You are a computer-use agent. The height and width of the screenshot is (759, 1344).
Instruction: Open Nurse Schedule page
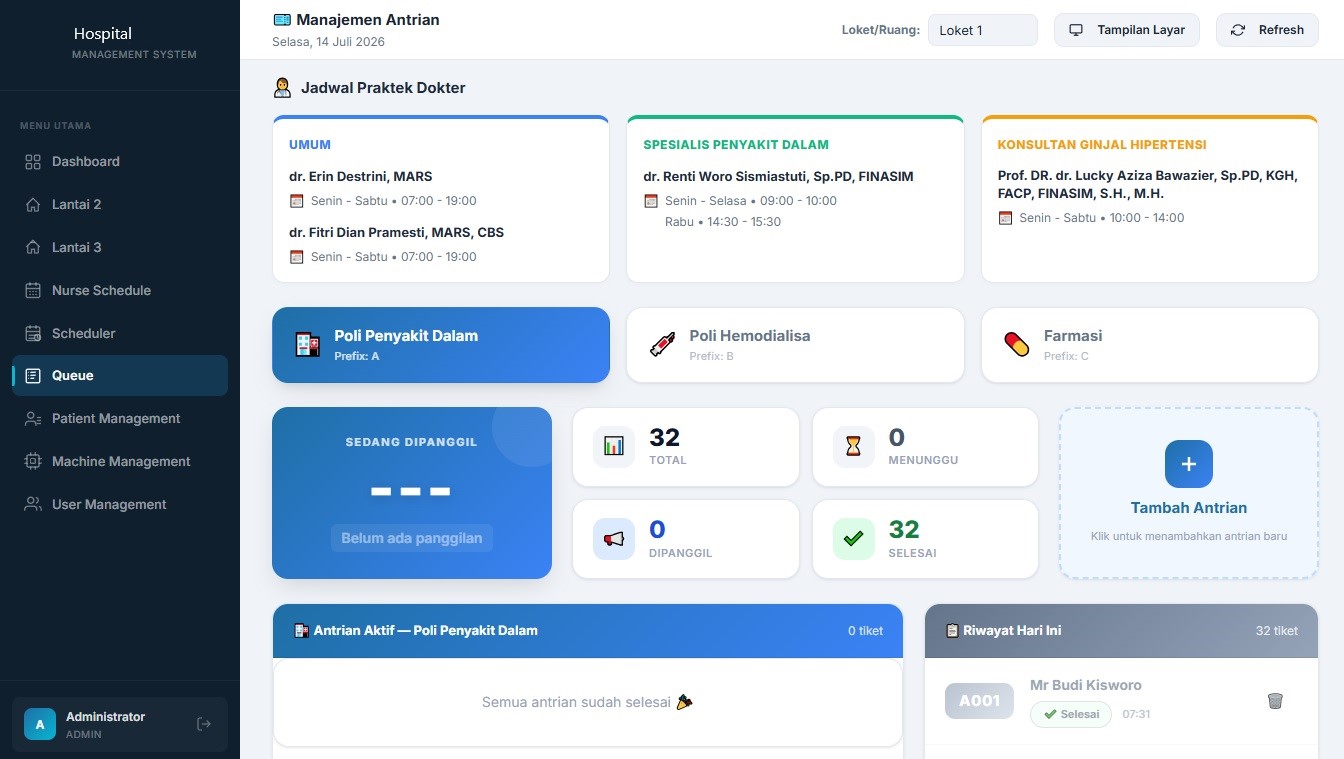point(120,291)
